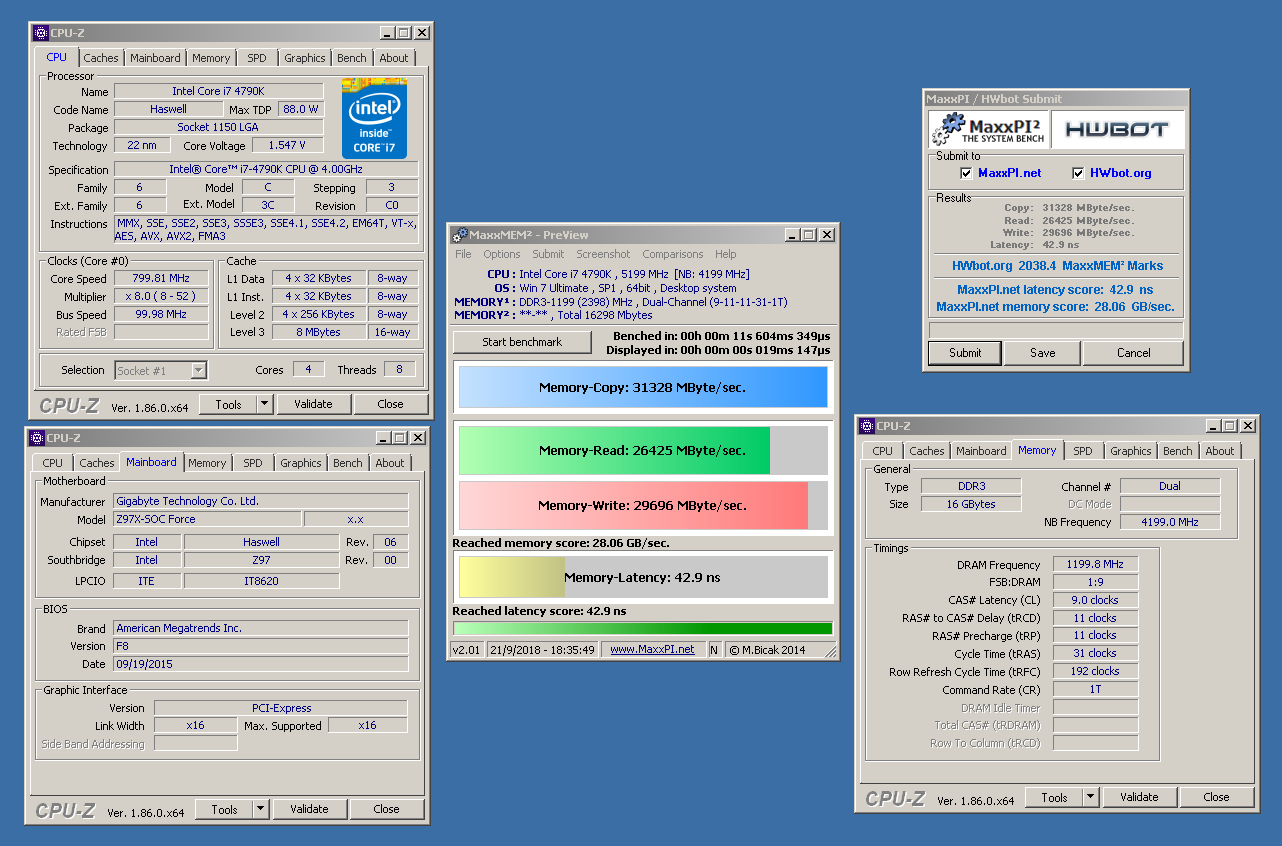
Task: Toggle the MaxxPI.net submit checkbox
Action: click(966, 173)
